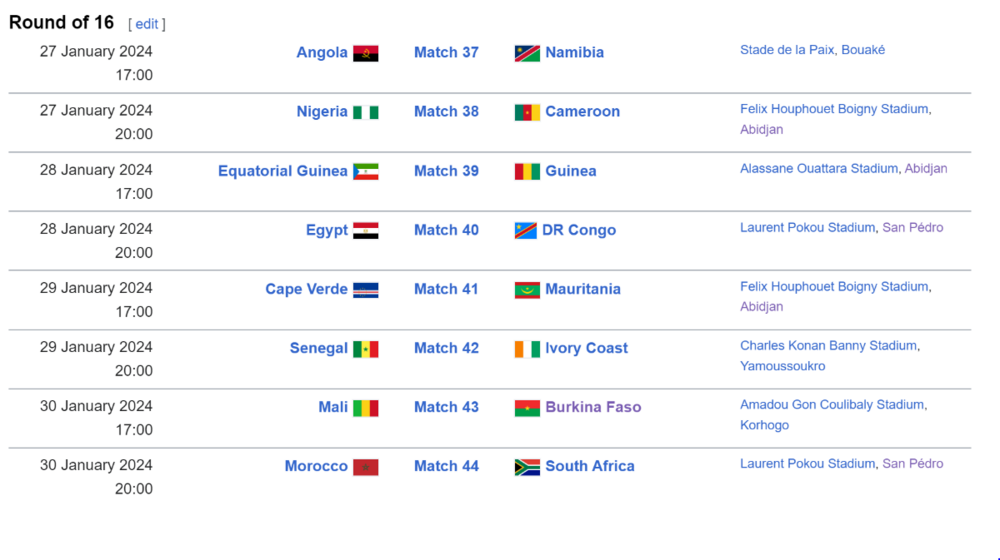Click the Equatorial Guinea flag icon

pyautogui.click(x=365, y=172)
